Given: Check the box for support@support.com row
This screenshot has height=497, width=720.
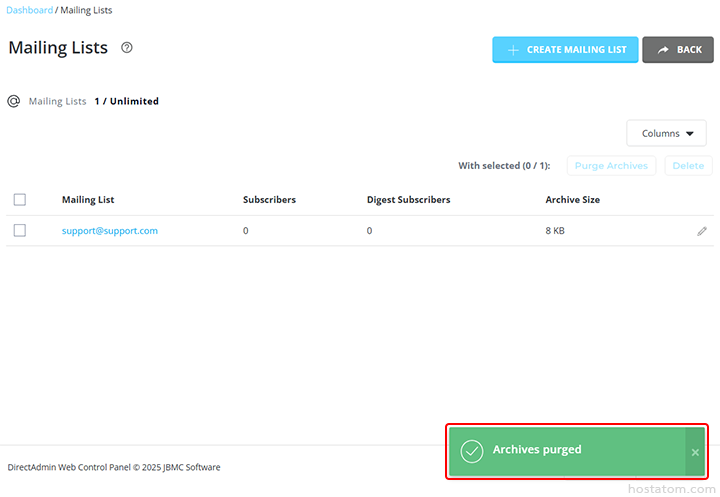Looking at the screenshot, I should tap(20, 231).
